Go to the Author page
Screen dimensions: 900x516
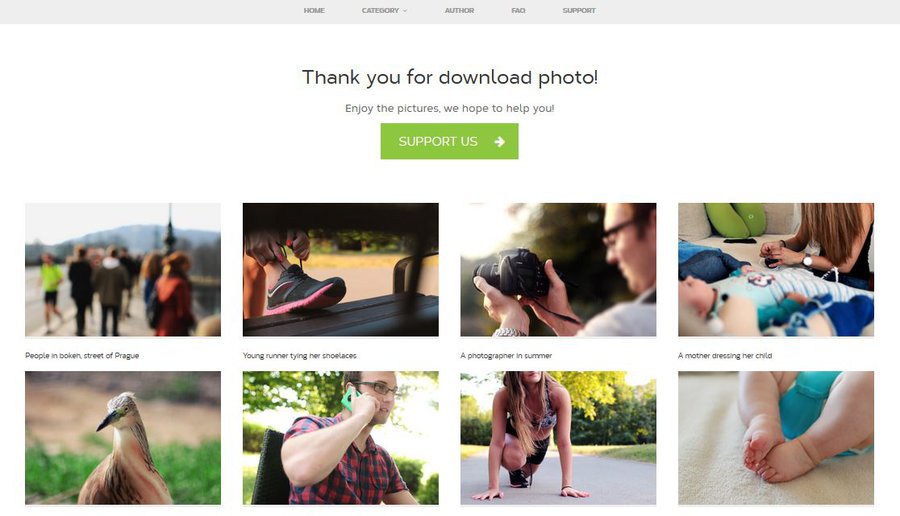click(x=459, y=10)
